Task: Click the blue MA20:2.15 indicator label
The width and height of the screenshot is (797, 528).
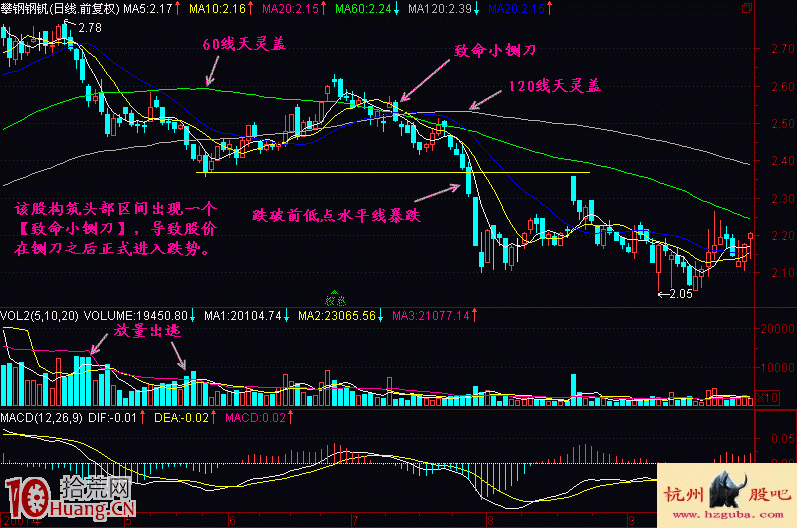Action: pos(516,9)
